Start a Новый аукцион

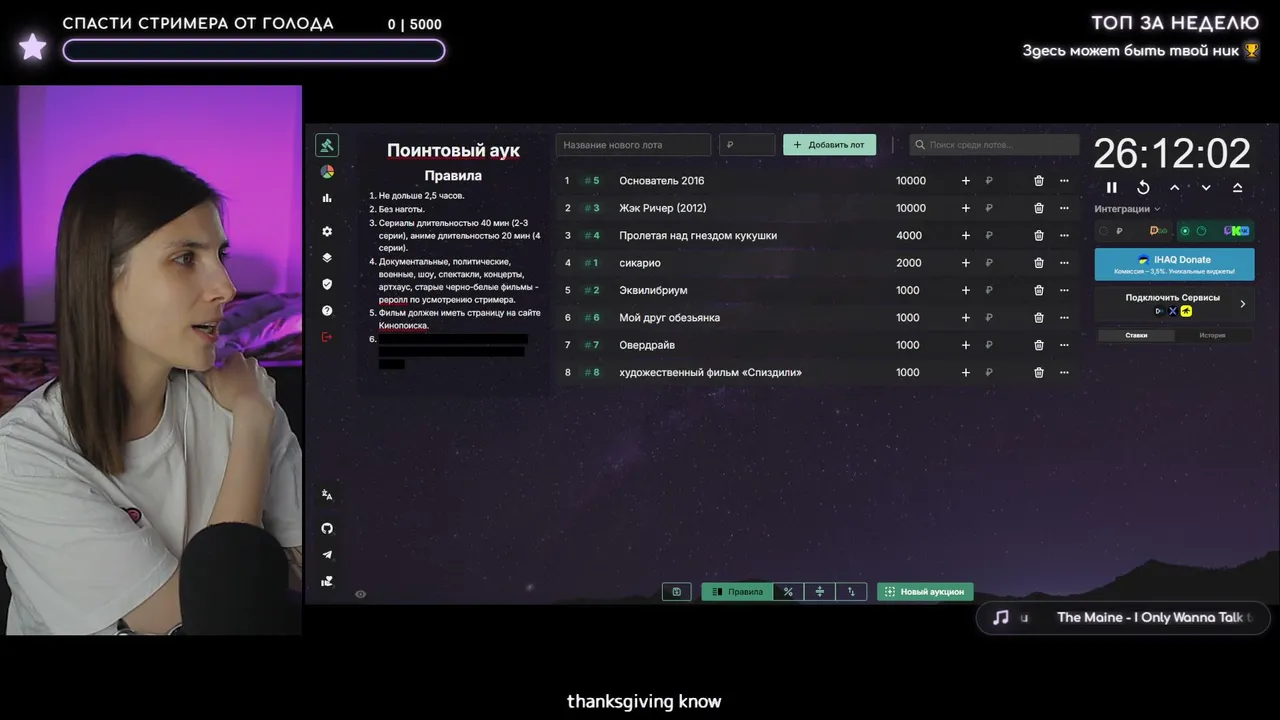click(x=925, y=592)
